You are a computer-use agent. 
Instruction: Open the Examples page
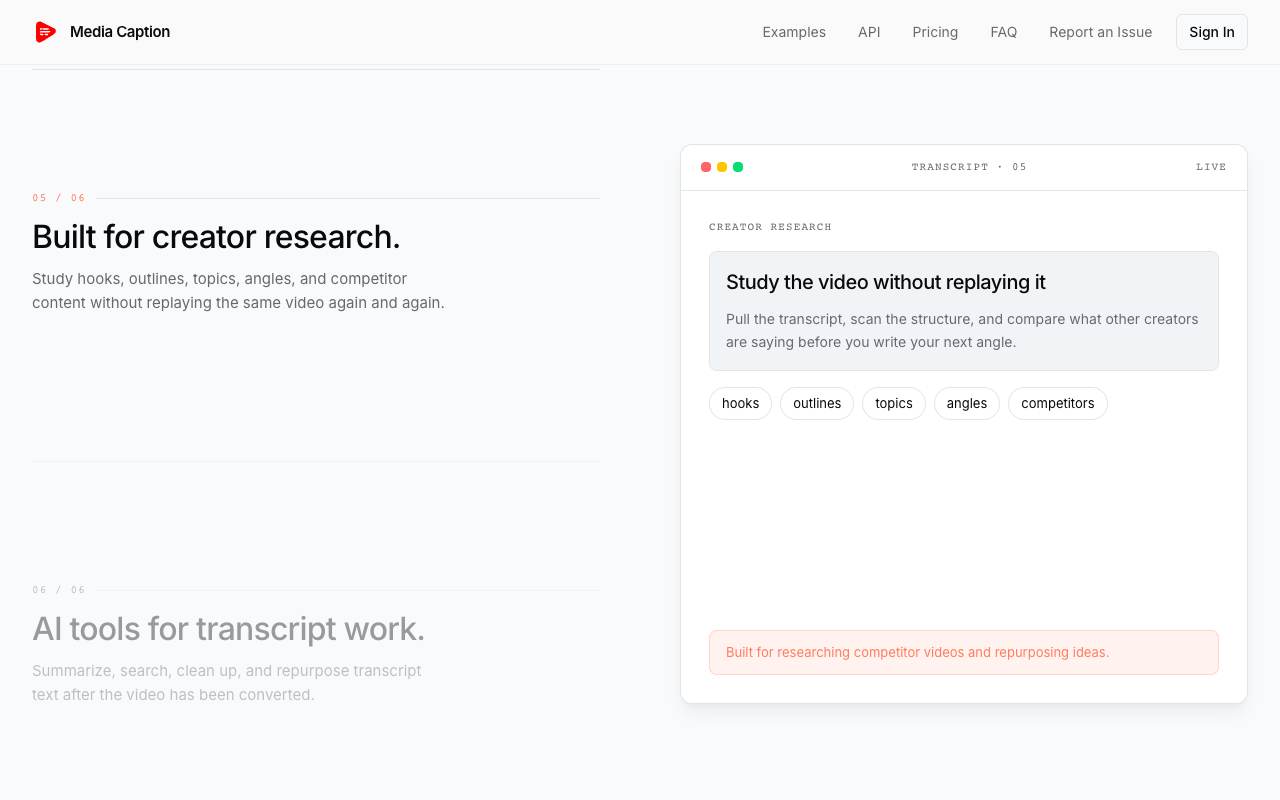(794, 32)
